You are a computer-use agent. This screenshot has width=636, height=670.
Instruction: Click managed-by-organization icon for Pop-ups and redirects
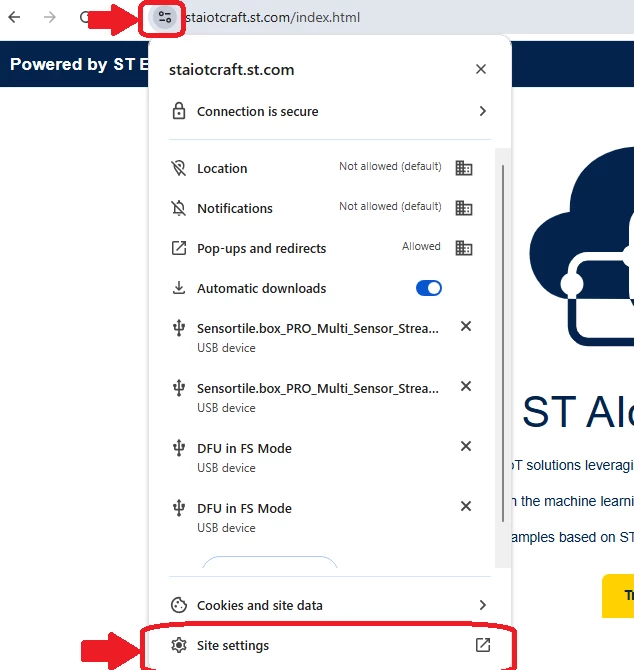click(x=464, y=248)
